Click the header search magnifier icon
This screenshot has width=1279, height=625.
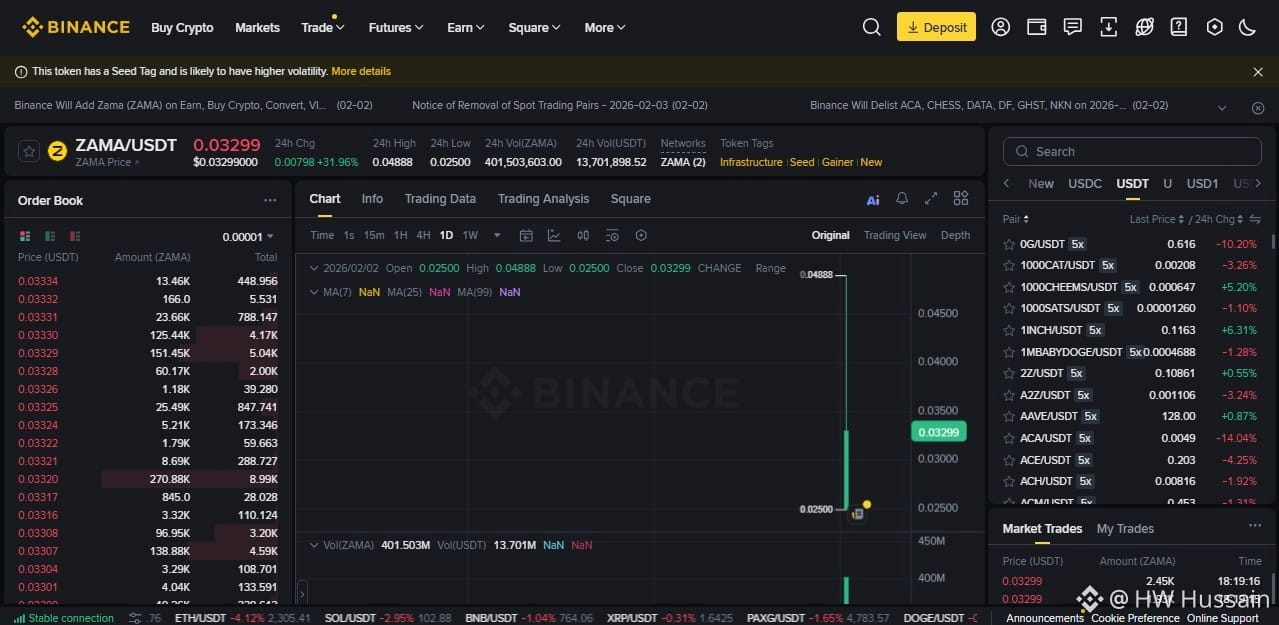(871, 27)
